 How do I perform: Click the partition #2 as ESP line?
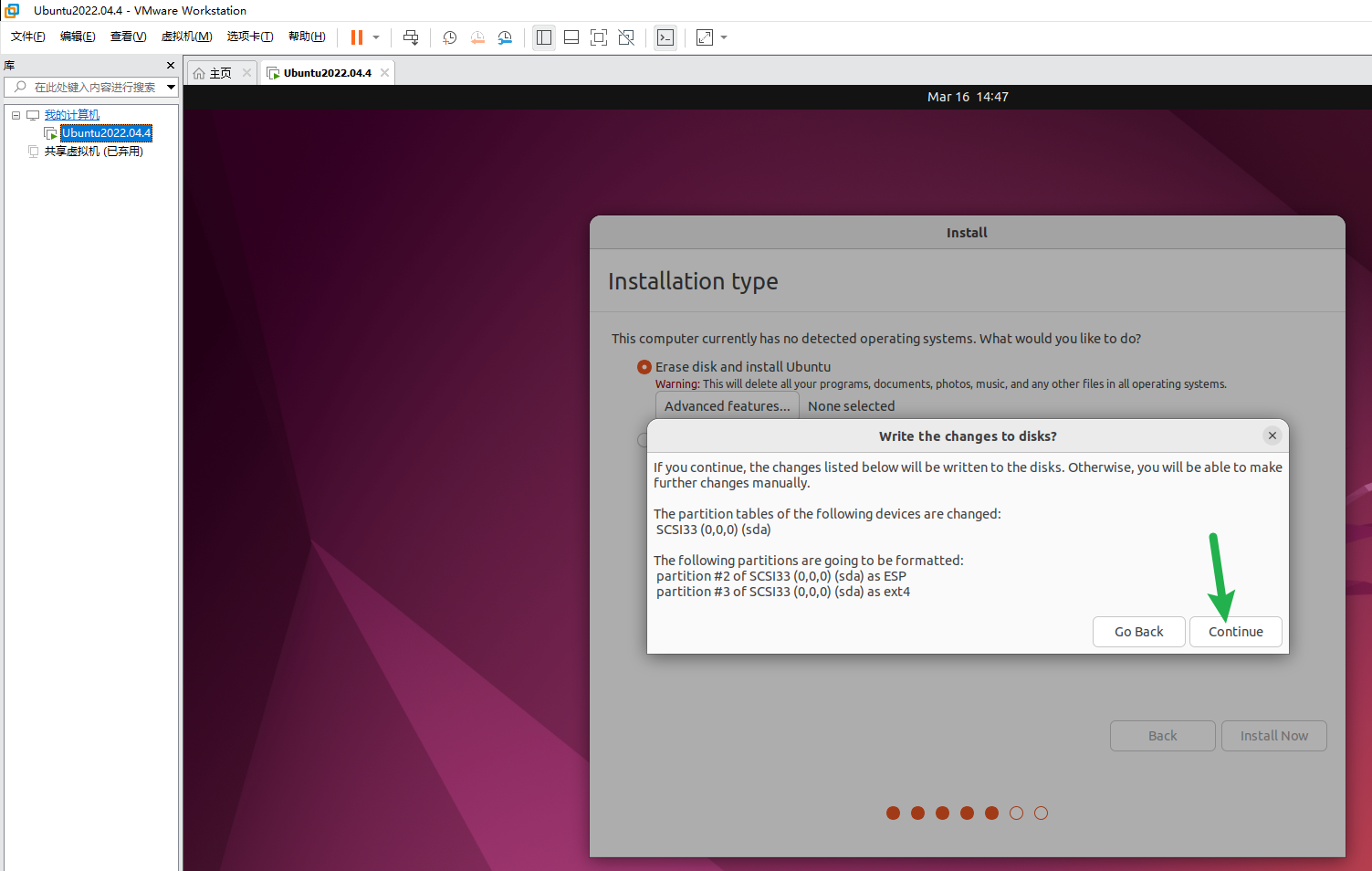pos(781,576)
